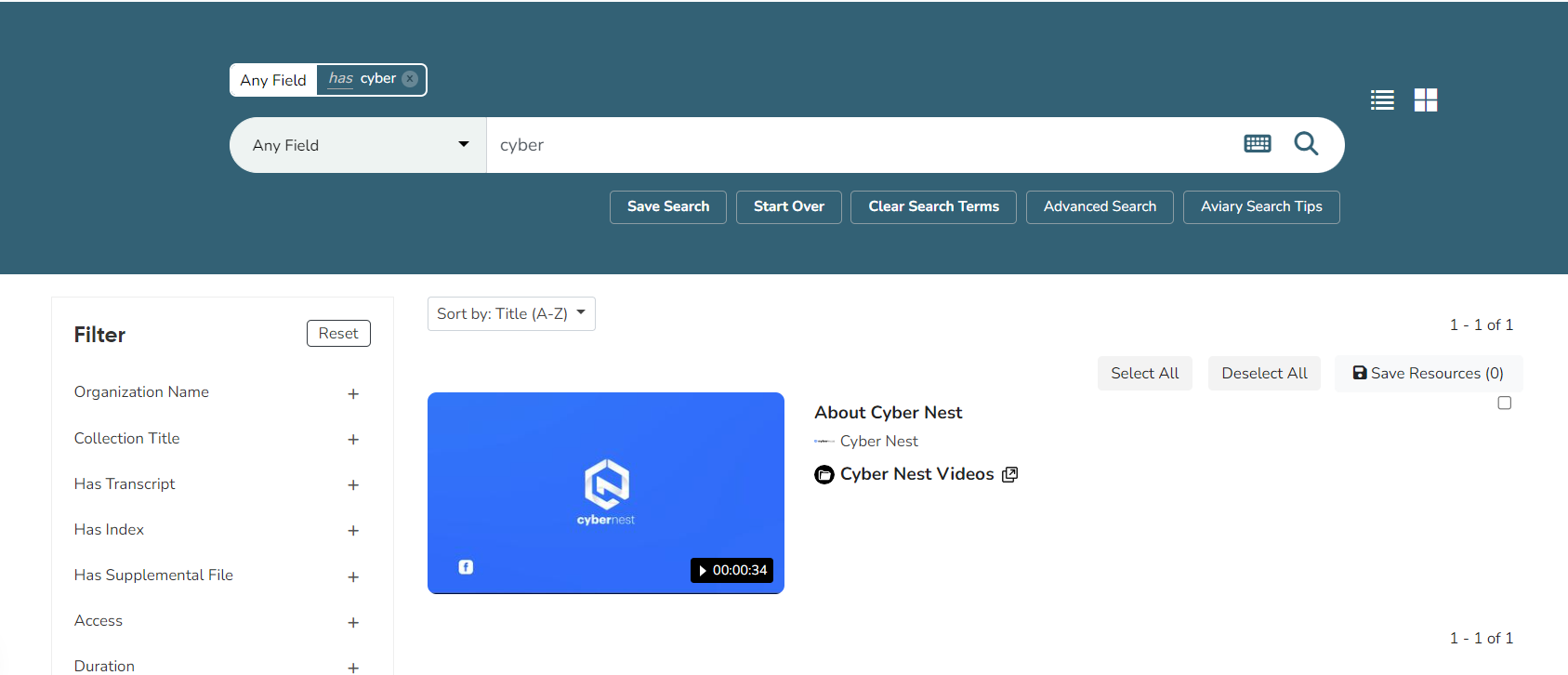Open the Any Field search dropdown
Image resolution: width=1568 pixels, height=675 pixels.
pyautogui.click(x=359, y=145)
